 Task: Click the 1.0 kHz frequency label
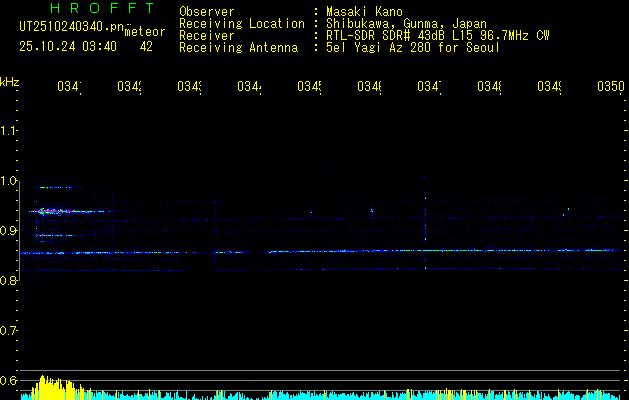[9, 181]
